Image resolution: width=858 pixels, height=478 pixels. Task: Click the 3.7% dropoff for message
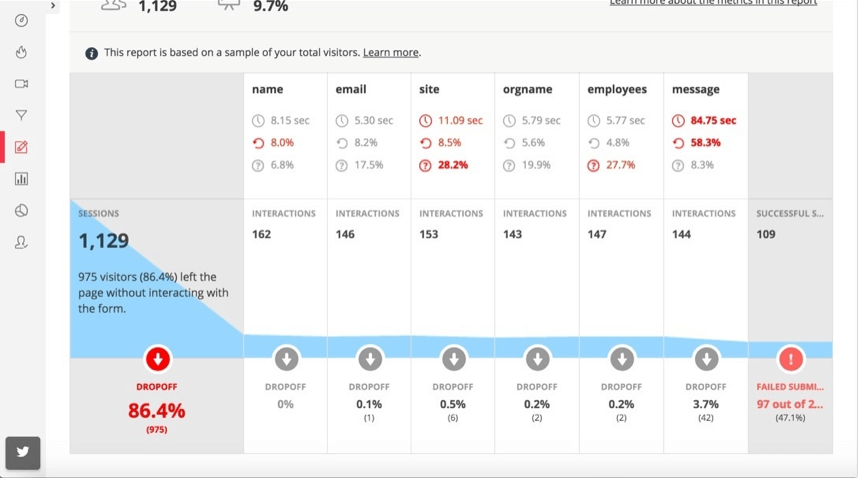(705, 404)
